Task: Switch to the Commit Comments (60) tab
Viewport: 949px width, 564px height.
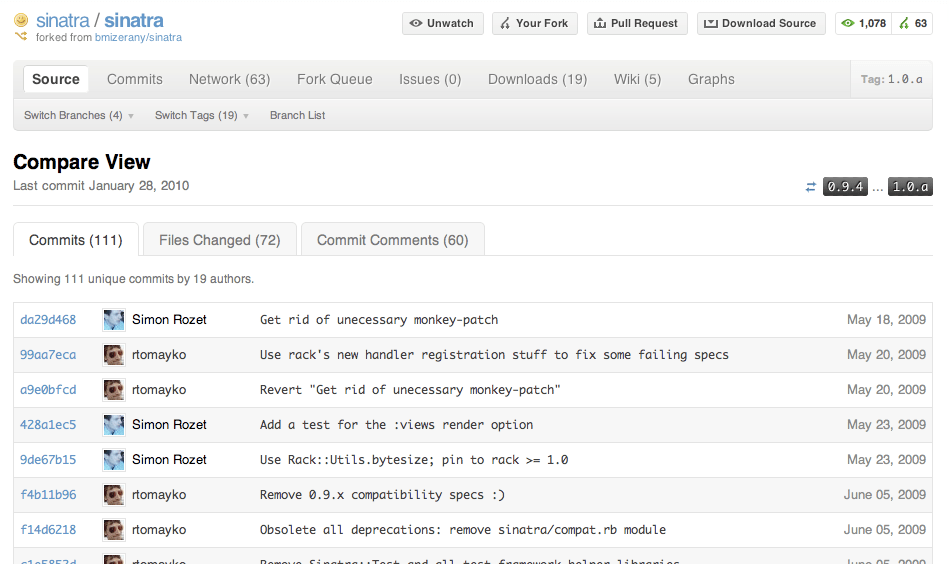Action: (x=392, y=240)
